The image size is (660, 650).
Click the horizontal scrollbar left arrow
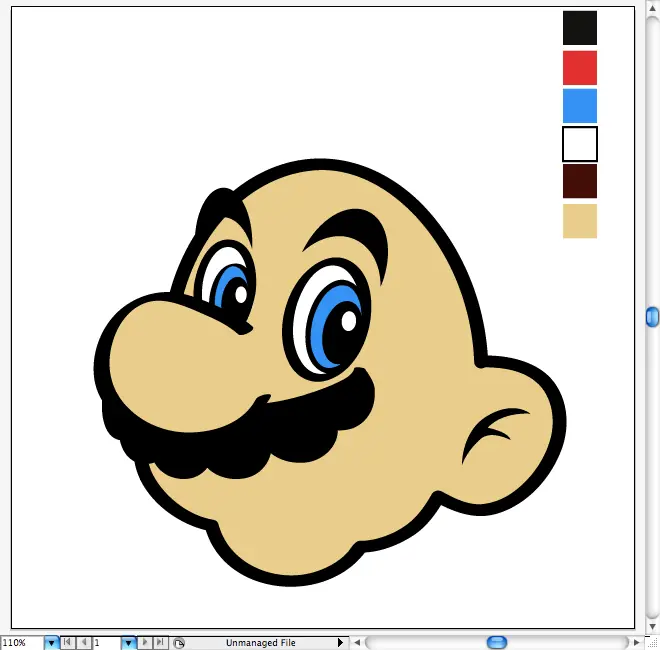[x=359, y=642]
